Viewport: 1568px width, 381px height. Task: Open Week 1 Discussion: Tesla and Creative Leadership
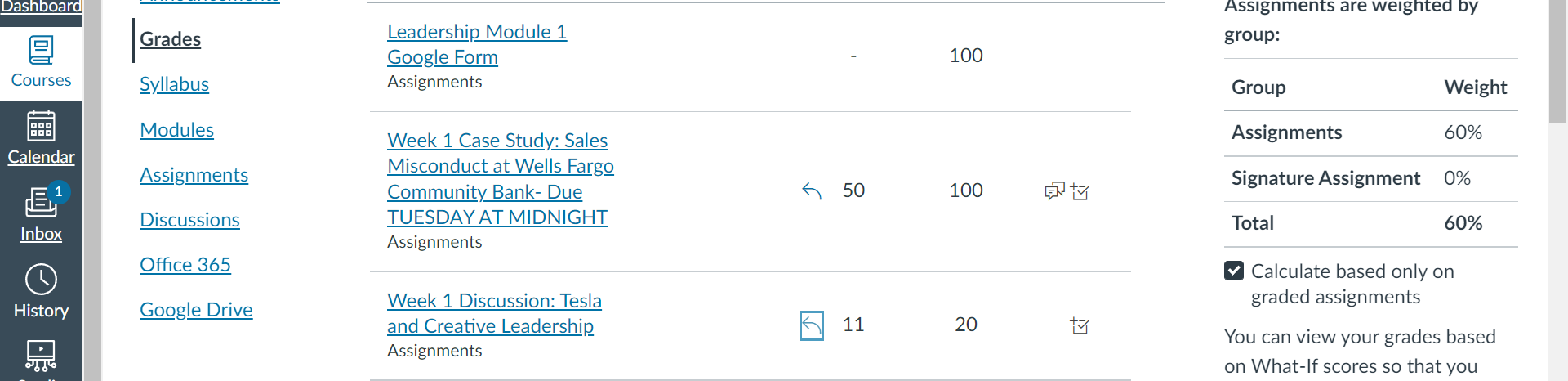pos(494,313)
